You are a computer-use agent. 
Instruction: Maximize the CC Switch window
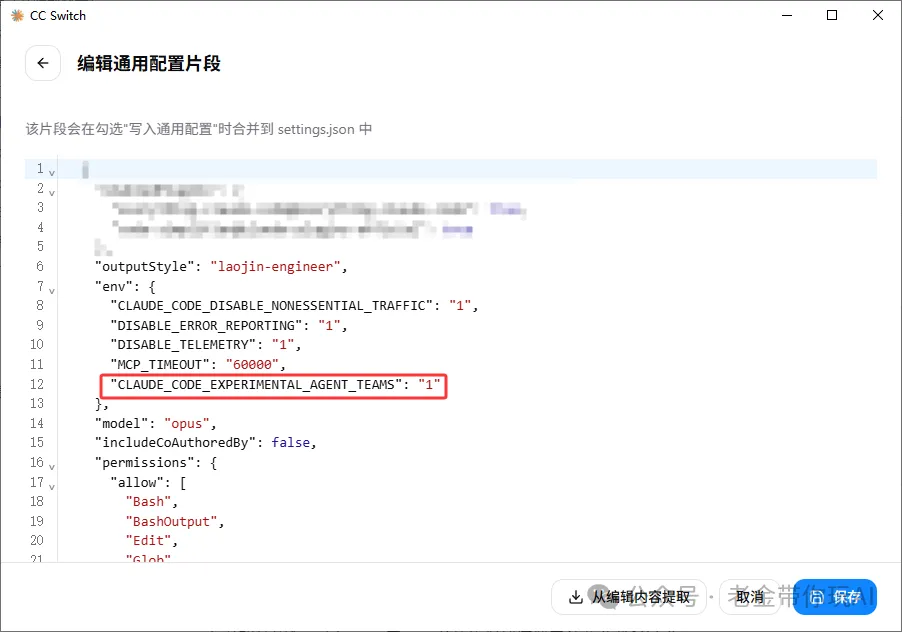point(832,15)
